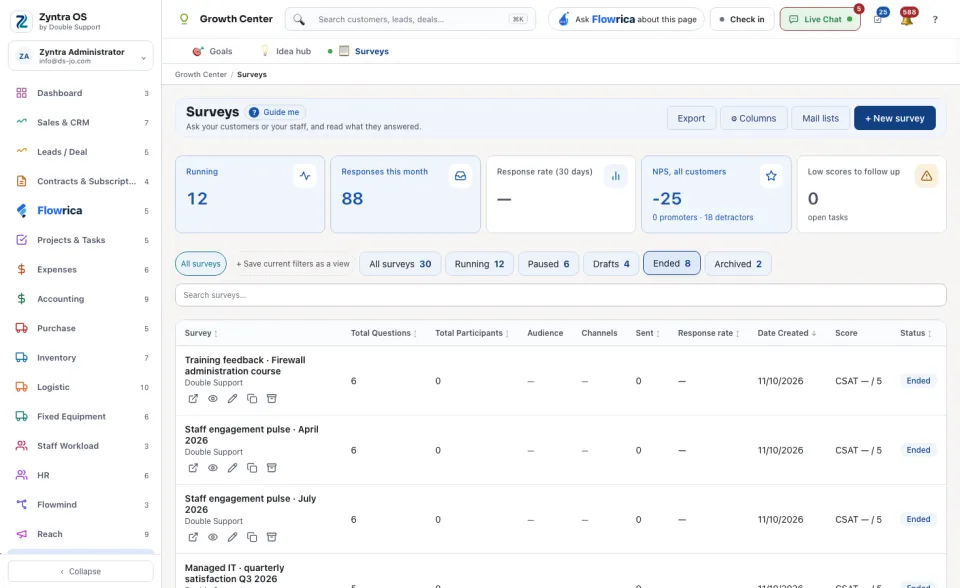Open Live Chat
The width and height of the screenshot is (960, 588).
point(820,19)
